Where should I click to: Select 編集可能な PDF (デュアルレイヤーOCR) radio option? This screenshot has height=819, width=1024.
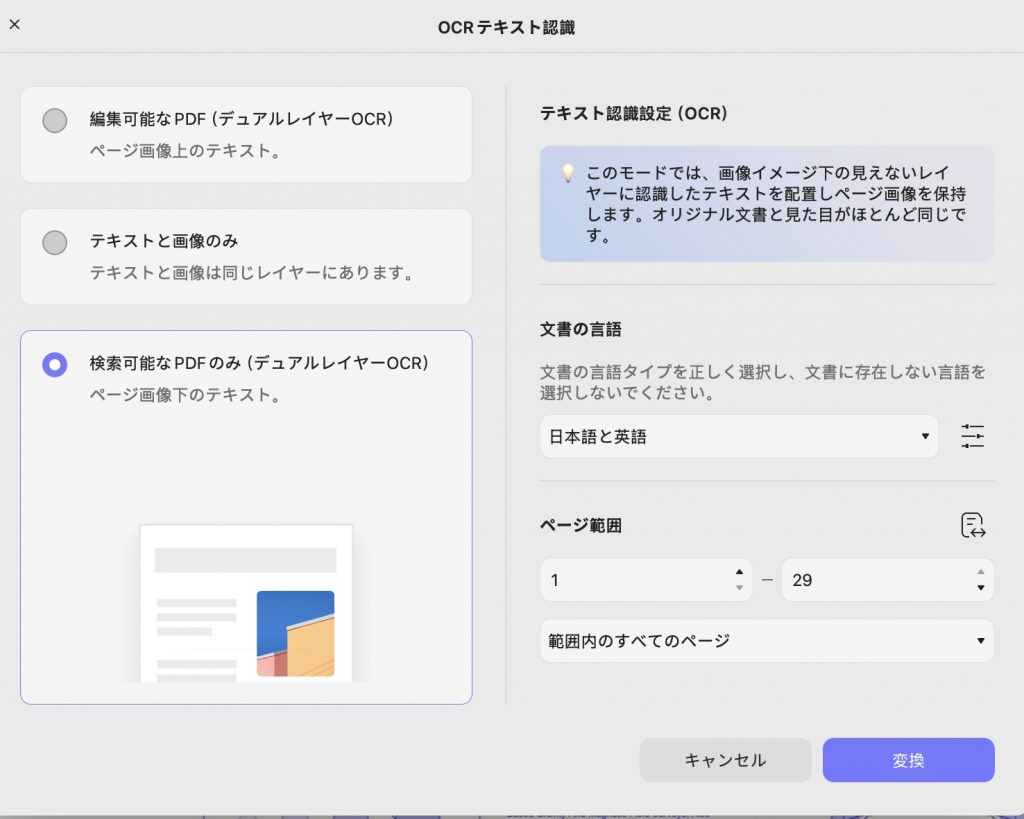[x=55, y=121]
